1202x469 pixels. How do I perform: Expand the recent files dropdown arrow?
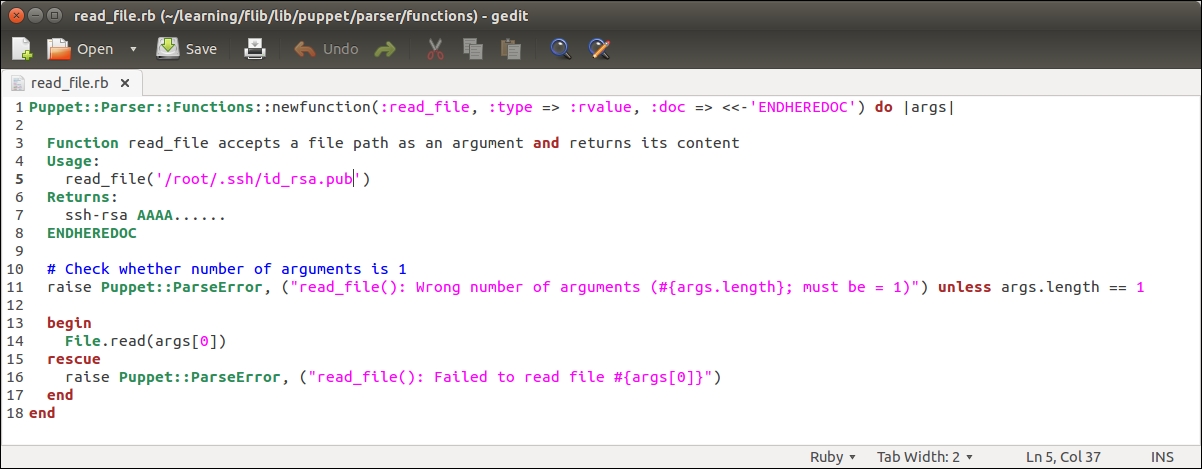point(133,49)
